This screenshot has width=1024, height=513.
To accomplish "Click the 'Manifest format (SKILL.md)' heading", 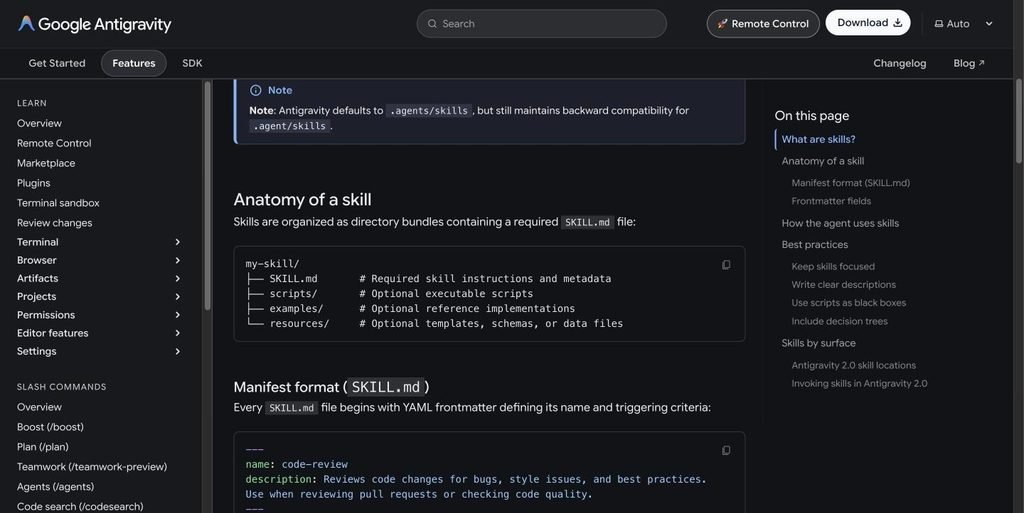I will click(x=331, y=387).
